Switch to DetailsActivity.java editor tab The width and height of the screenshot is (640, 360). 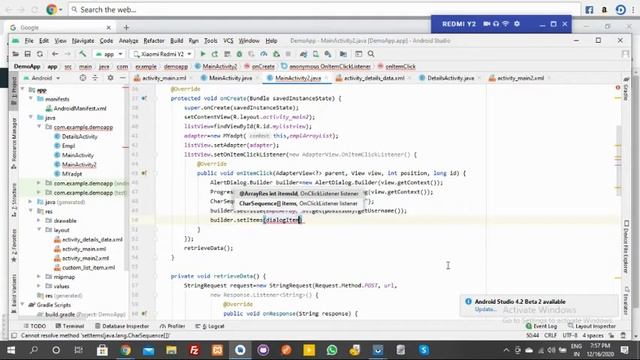click(450, 78)
